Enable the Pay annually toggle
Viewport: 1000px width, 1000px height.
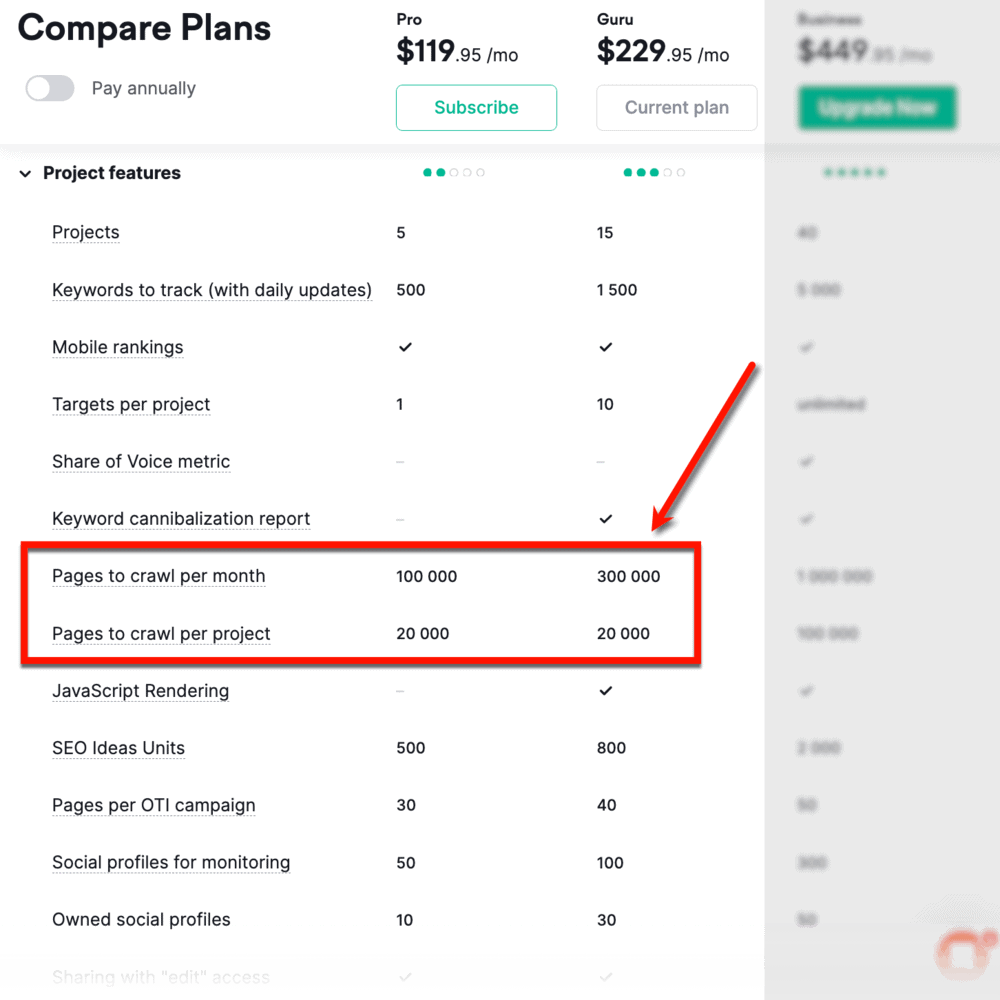point(50,88)
